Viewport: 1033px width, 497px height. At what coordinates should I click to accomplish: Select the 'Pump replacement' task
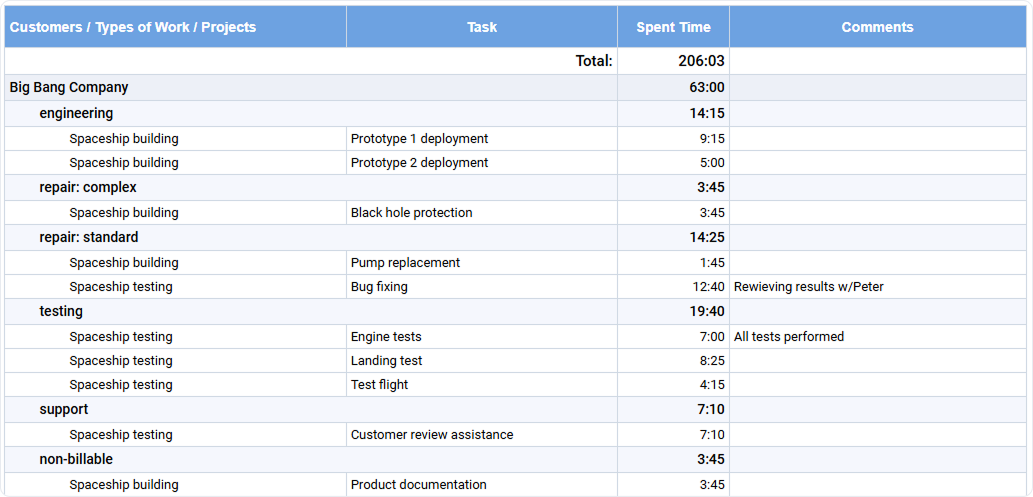click(405, 263)
